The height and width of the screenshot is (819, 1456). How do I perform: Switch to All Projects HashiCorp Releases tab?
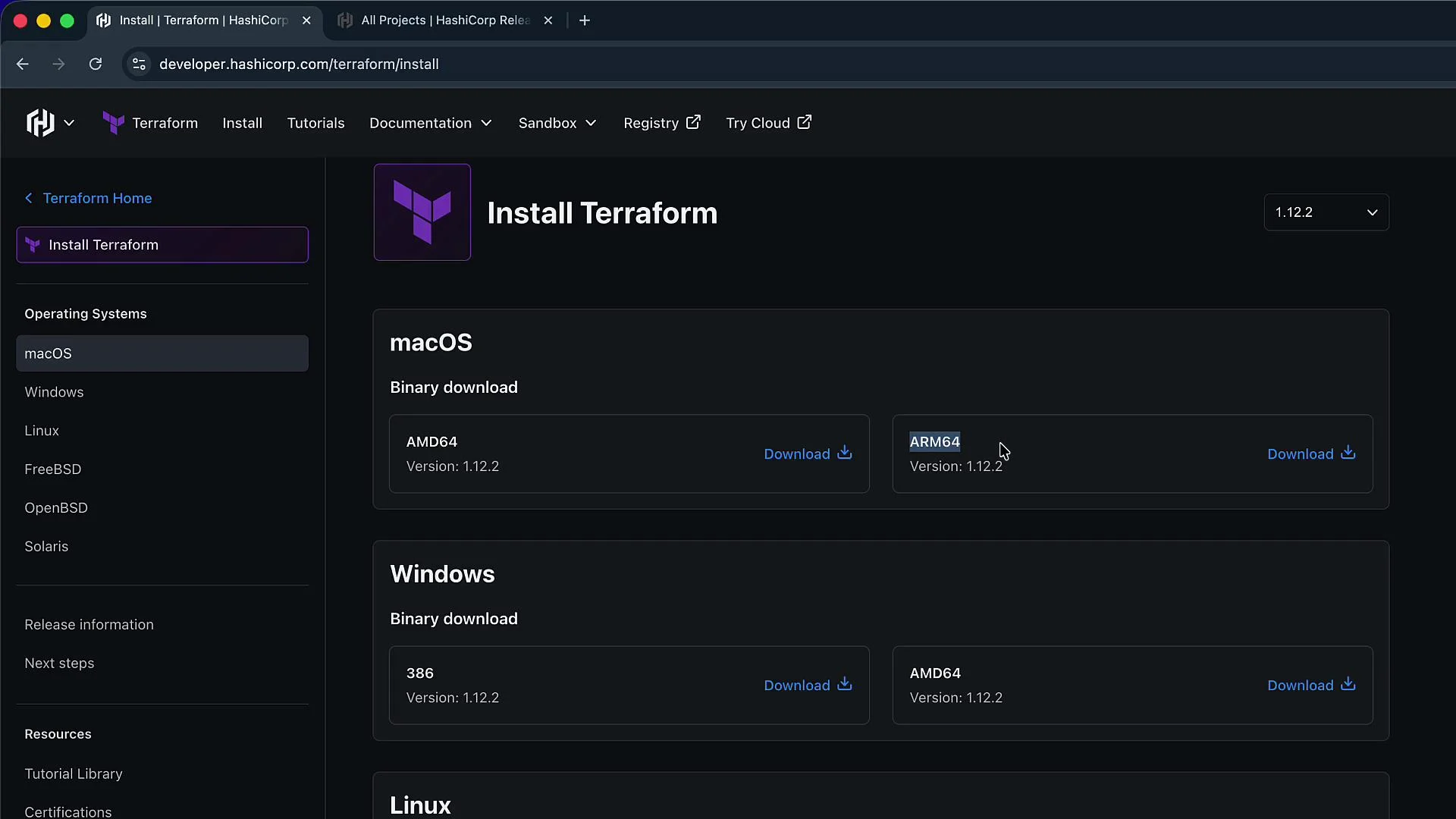tap(445, 20)
